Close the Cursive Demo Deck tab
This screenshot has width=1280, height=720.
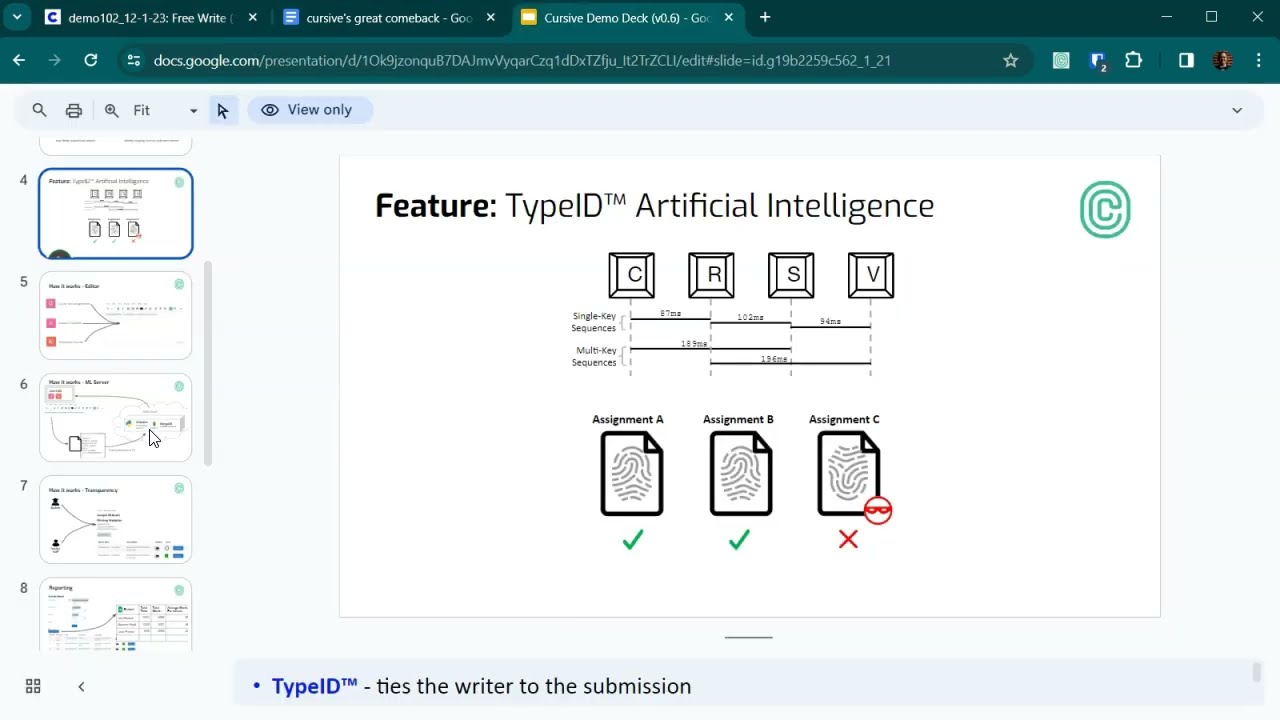point(729,17)
